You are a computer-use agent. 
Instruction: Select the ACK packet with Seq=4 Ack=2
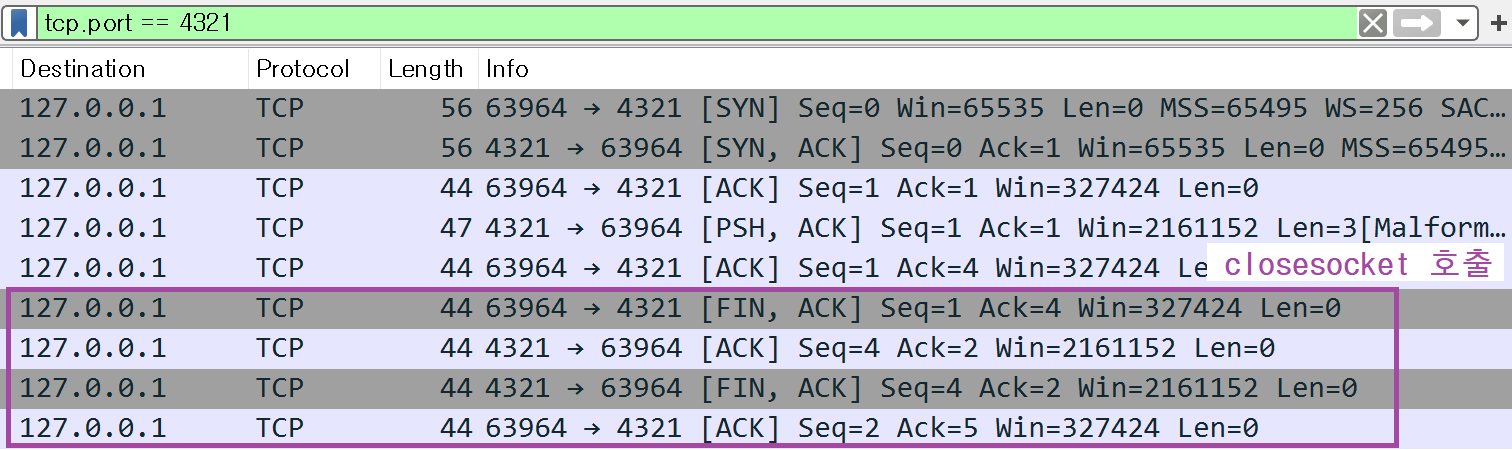700,348
